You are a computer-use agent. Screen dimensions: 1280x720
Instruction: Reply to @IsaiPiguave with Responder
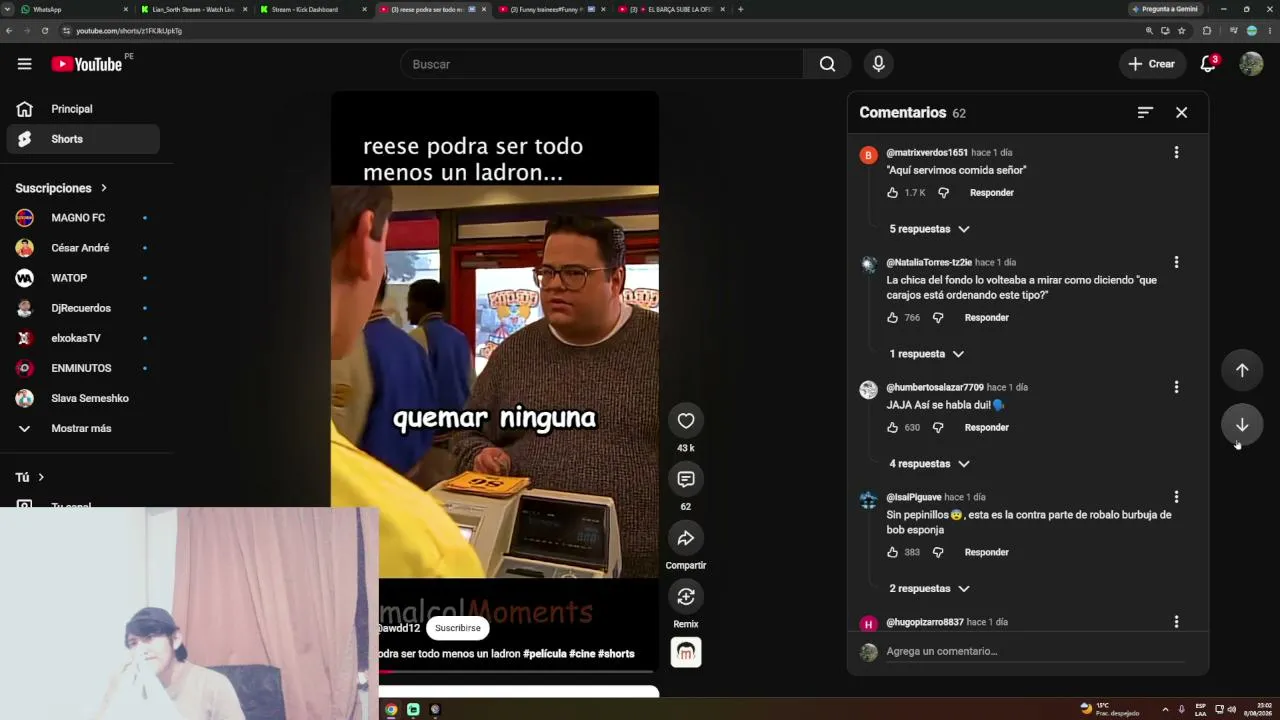[987, 553]
